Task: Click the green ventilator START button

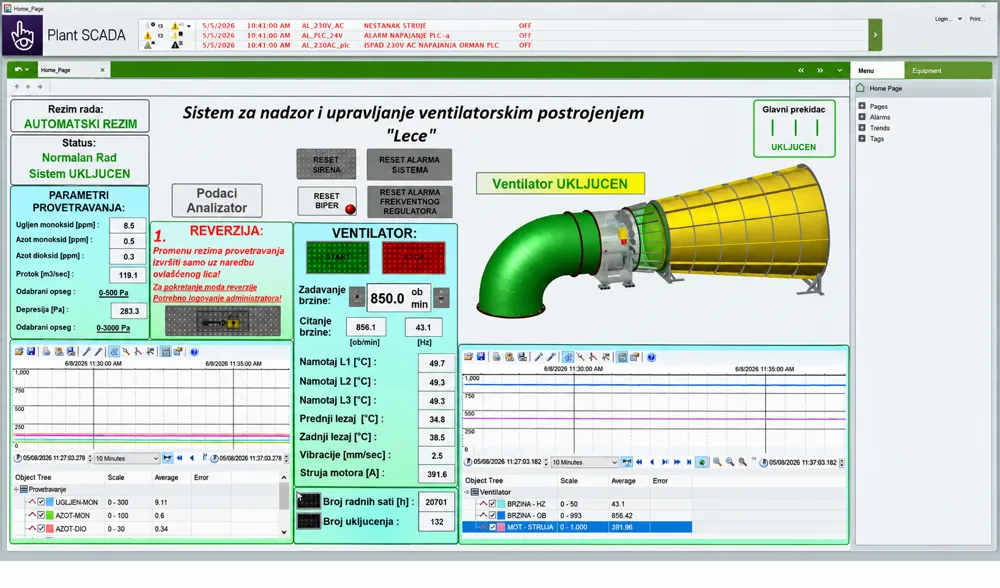Action: point(337,257)
